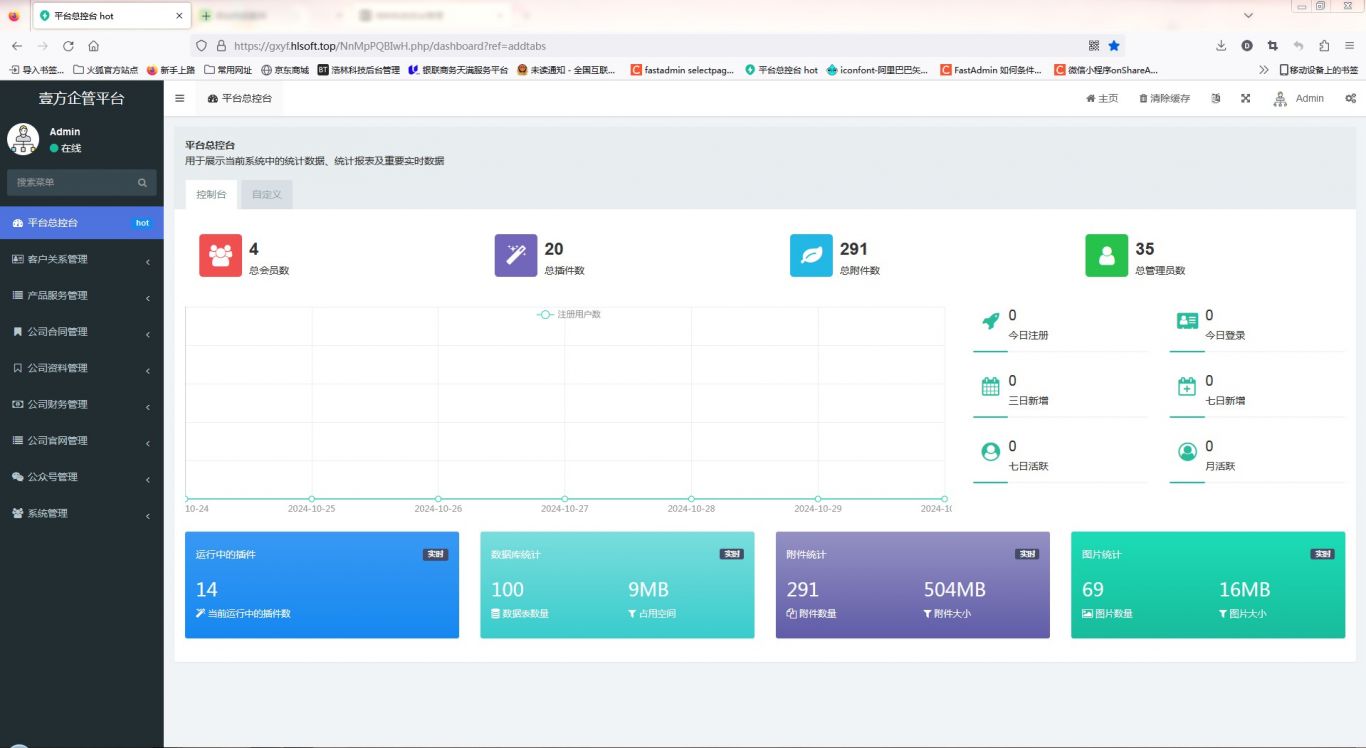Expand 系统管理 sidebar menu
1366x748 pixels.
click(x=81, y=513)
